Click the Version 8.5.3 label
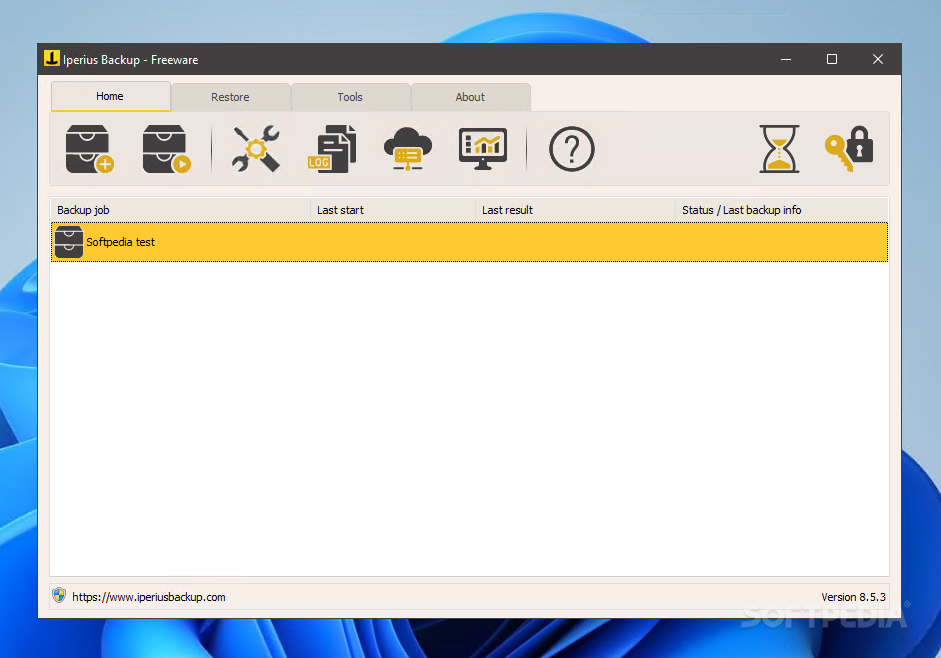Image resolution: width=941 pixels, height=658 pixels. coord(853,597)
